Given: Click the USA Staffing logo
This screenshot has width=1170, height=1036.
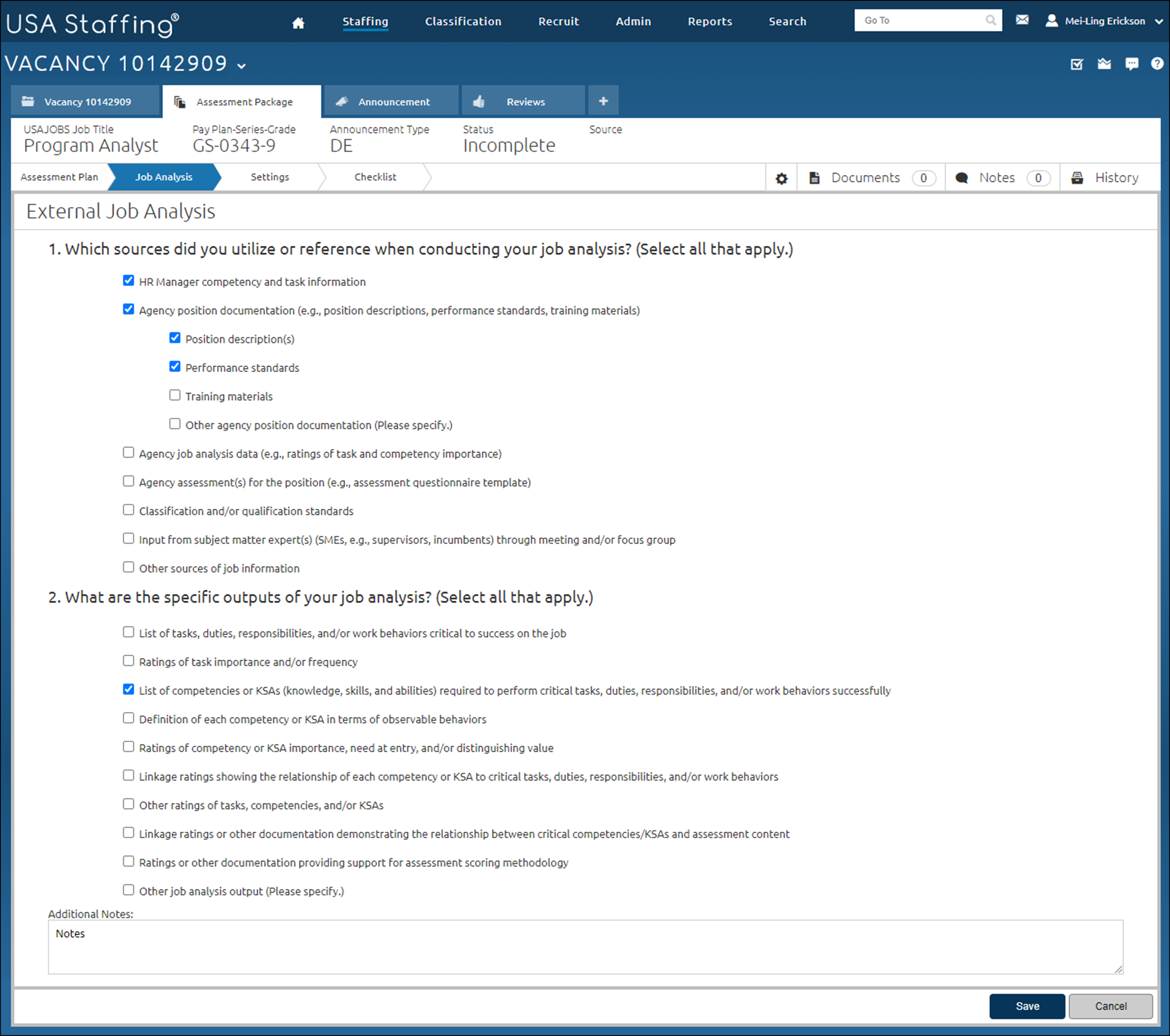Looking at the screenshot, I should tap(92, 24).
